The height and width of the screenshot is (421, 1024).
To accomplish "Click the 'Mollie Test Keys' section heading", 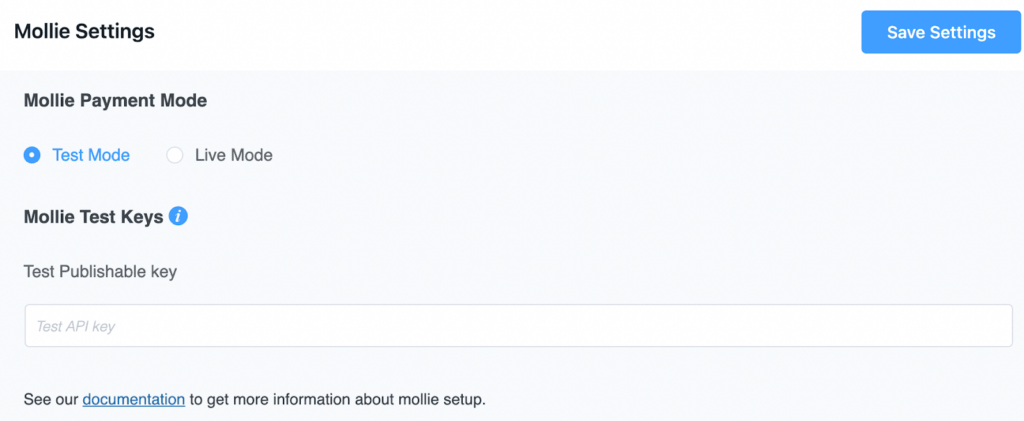I will coord(93,217).
